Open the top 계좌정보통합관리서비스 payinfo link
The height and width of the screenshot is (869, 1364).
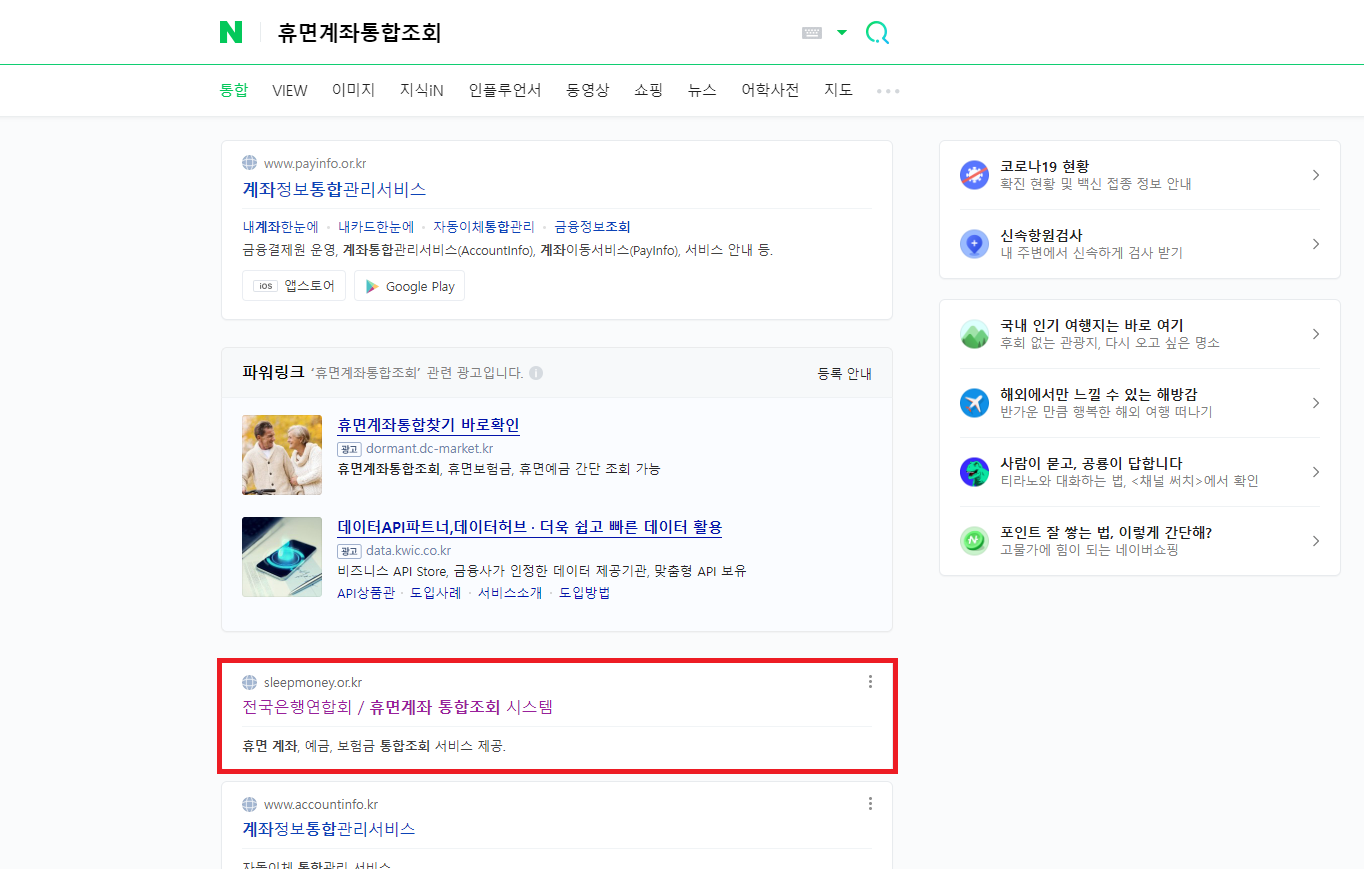click(334, 189)
